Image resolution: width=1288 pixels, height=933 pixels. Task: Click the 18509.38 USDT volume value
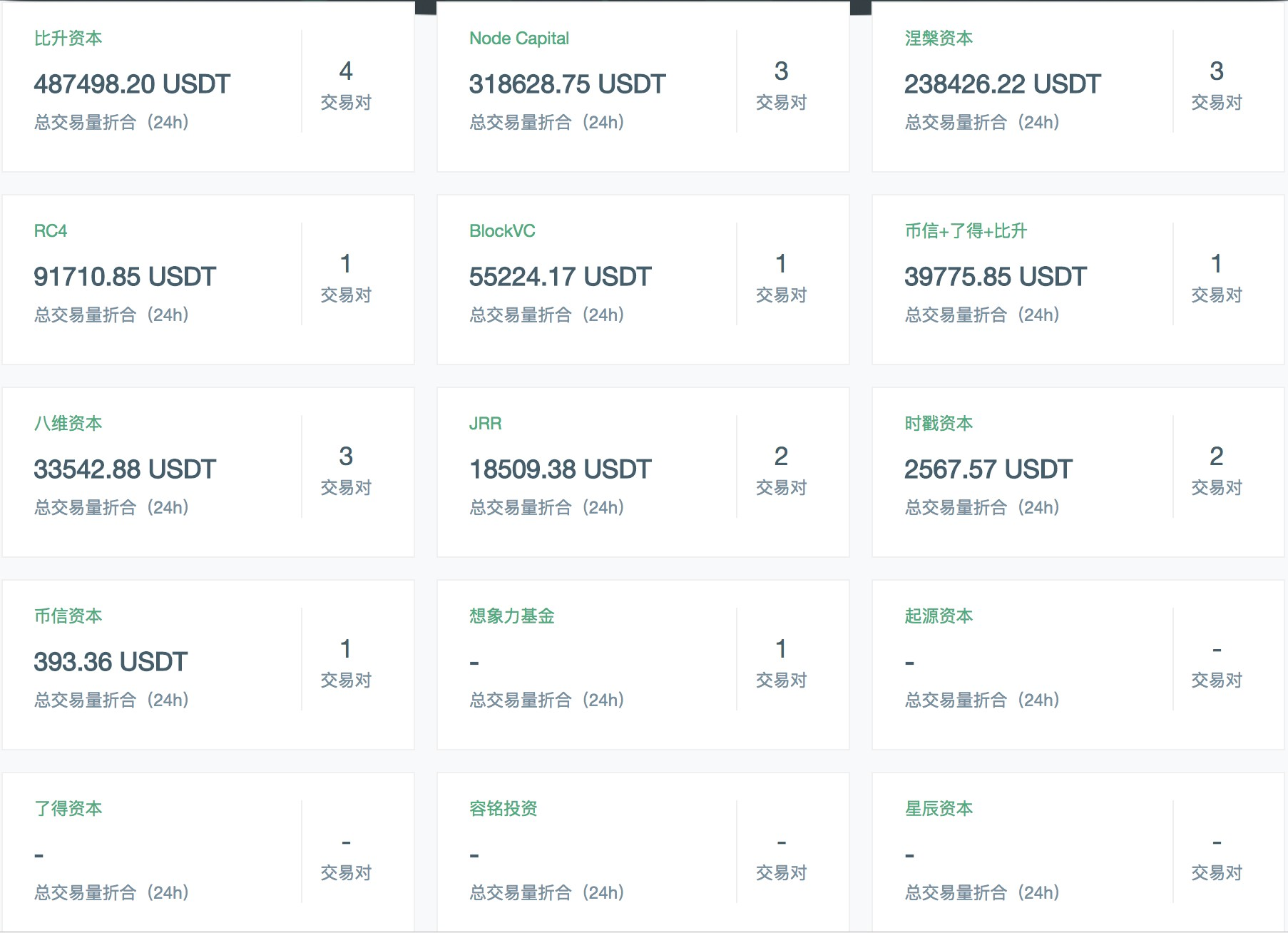561,469
